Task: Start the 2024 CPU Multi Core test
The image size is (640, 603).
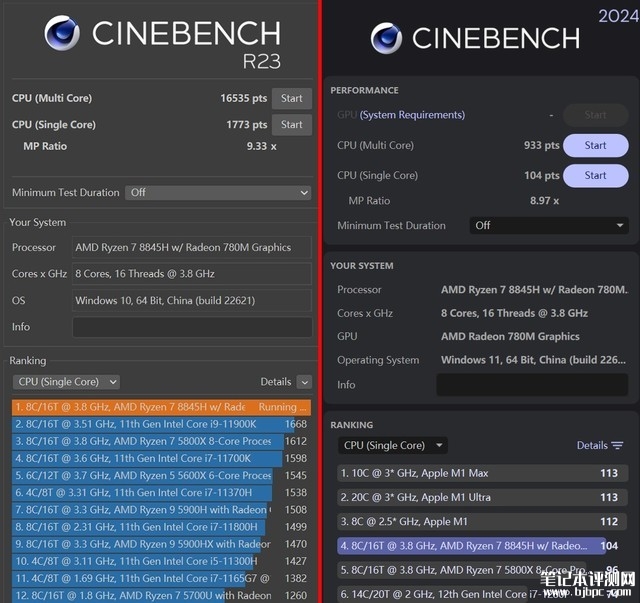Action: click(x=596, y=145)
